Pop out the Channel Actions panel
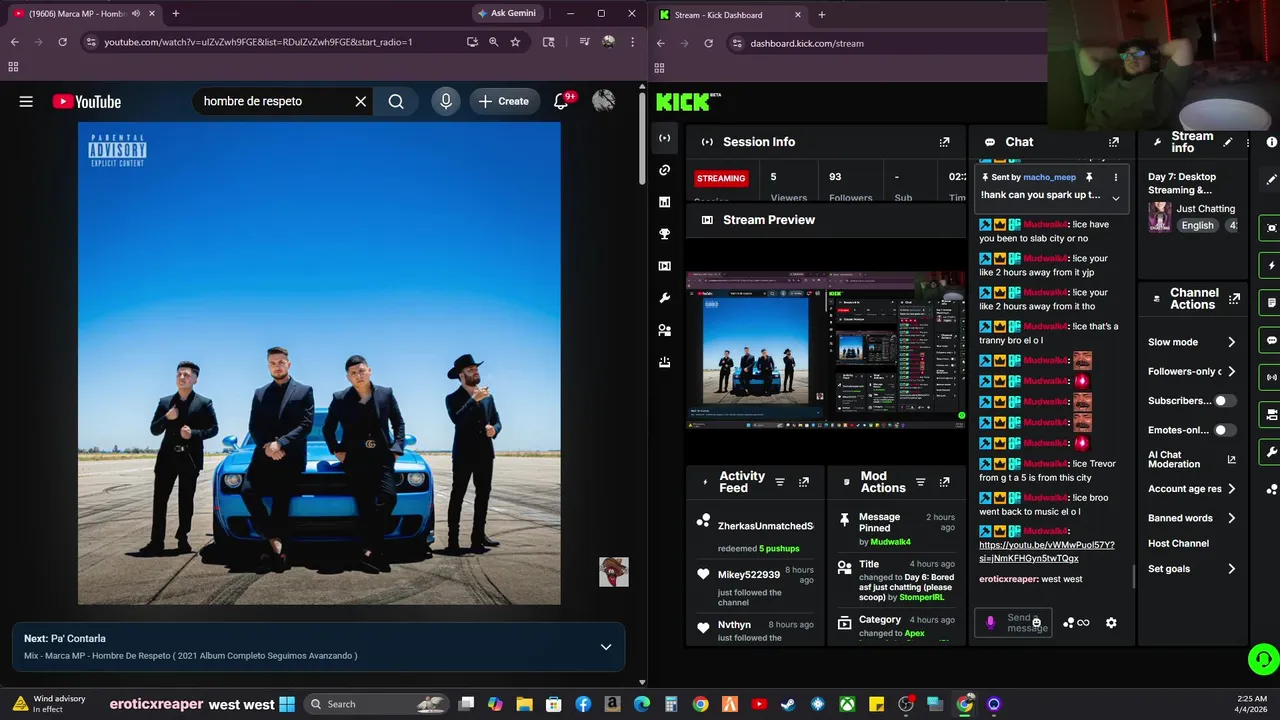The height and width of the screenshot is (720, 1280). pos(1234,299)
